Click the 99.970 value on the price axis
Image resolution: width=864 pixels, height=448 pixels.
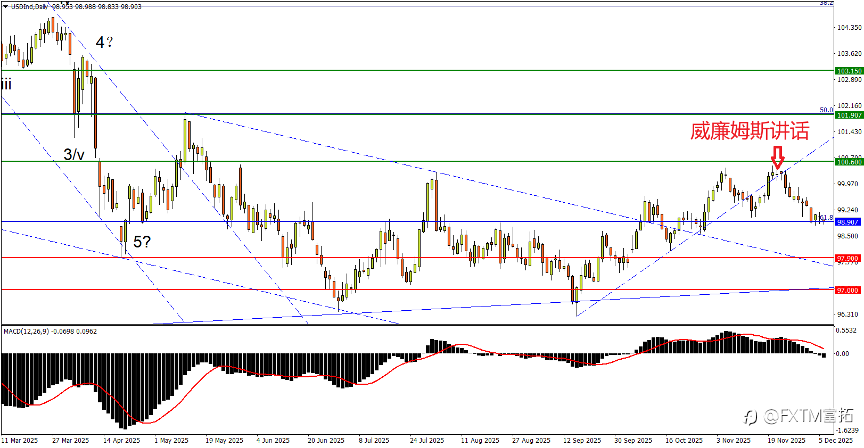pos(849,183)
